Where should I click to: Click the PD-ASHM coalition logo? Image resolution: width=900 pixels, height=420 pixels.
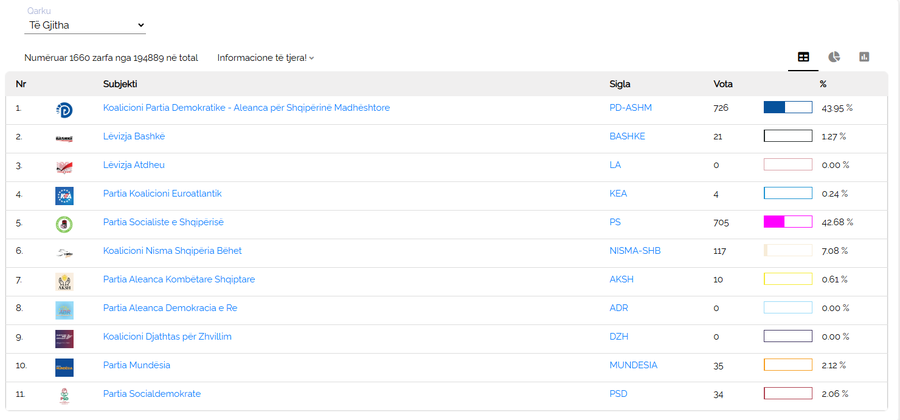pos(64,110)
